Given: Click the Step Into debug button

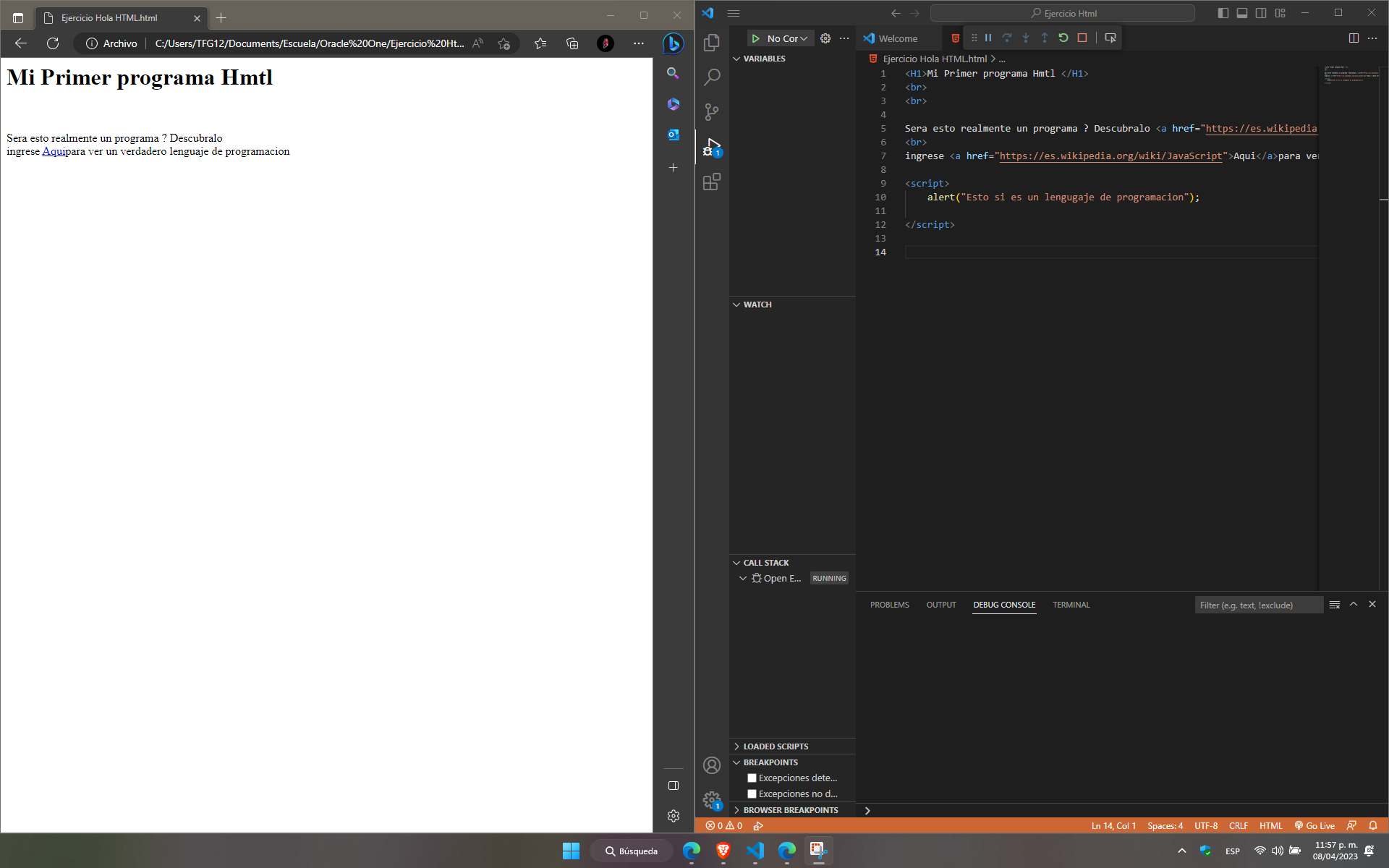Looking at the screenshot, I should [1026, 38].
